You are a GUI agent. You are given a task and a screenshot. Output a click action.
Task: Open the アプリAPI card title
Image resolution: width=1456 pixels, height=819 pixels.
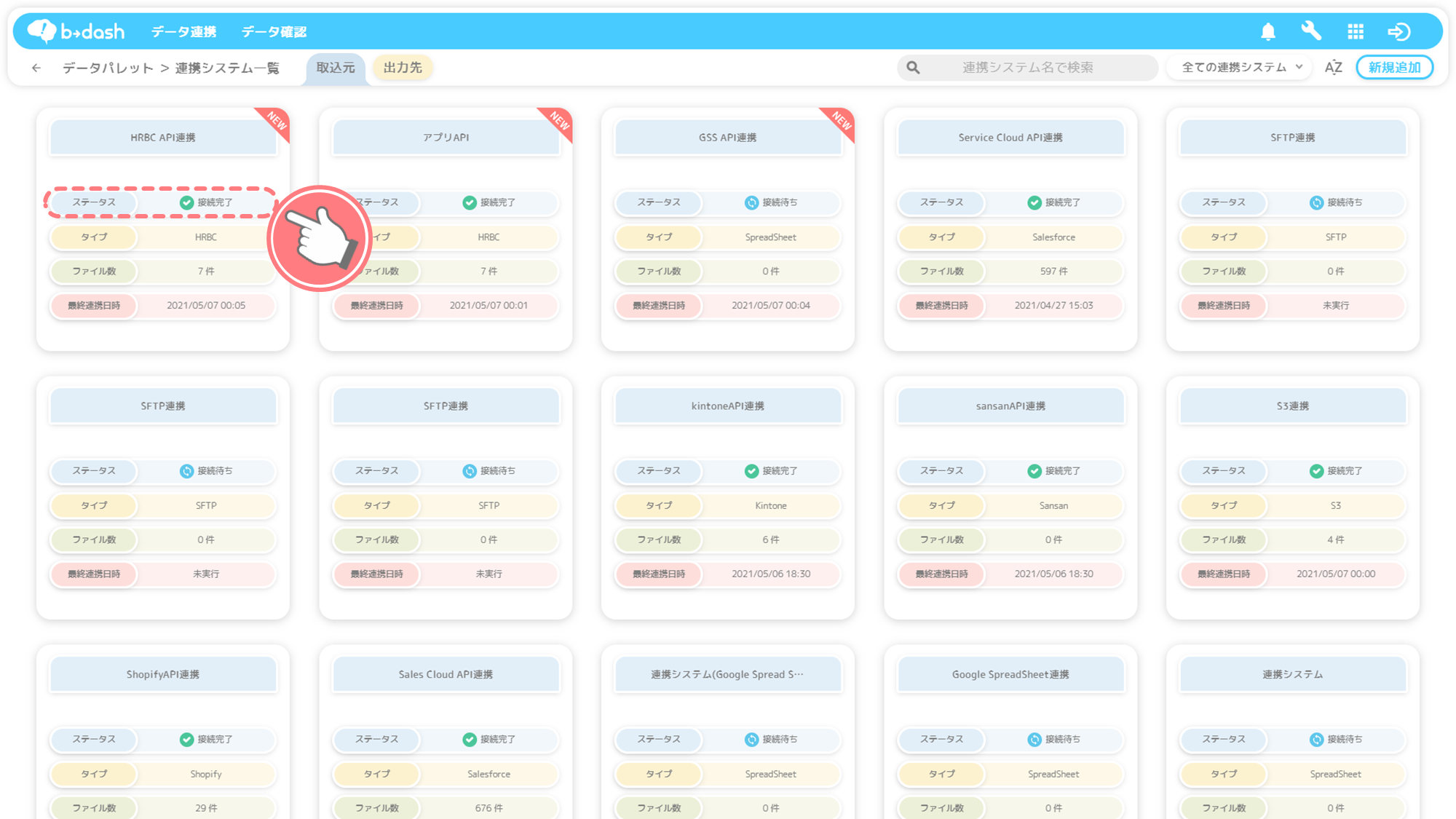click(446, 138)
